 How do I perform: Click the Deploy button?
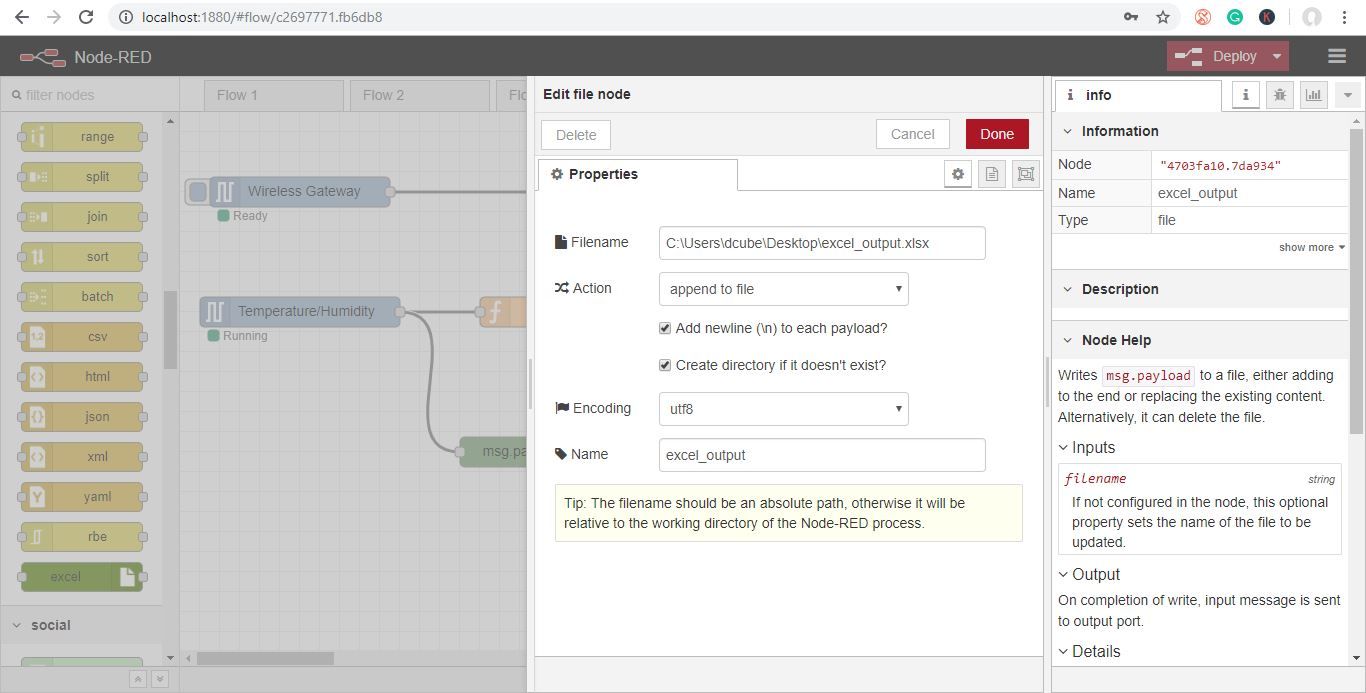(1216, 56)
